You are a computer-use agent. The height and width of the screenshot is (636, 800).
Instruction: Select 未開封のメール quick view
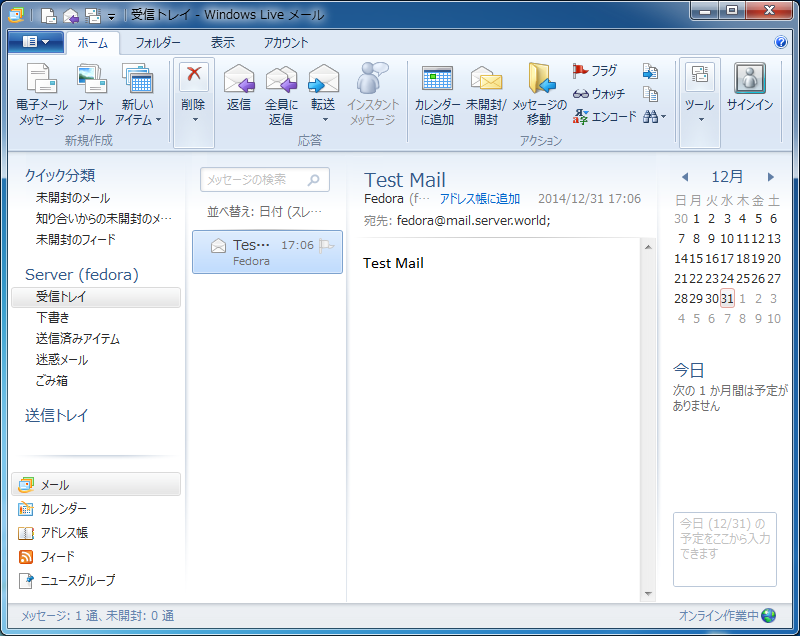coord(73,198)
